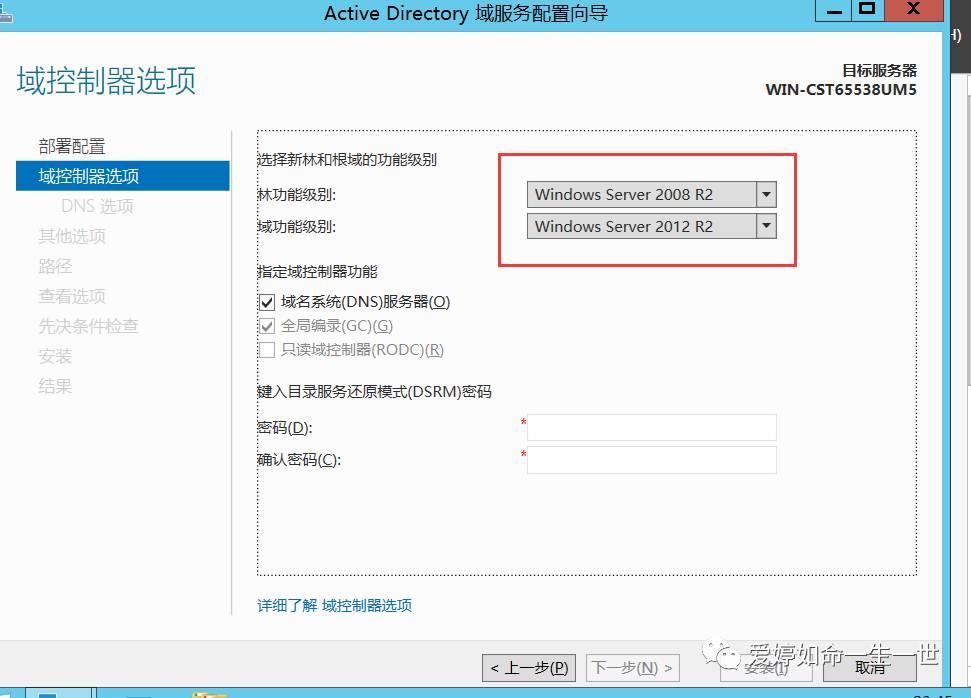
Task: Focus the 确认密码(C) input field
Action: pyautogui.click(x=651, y=460)
